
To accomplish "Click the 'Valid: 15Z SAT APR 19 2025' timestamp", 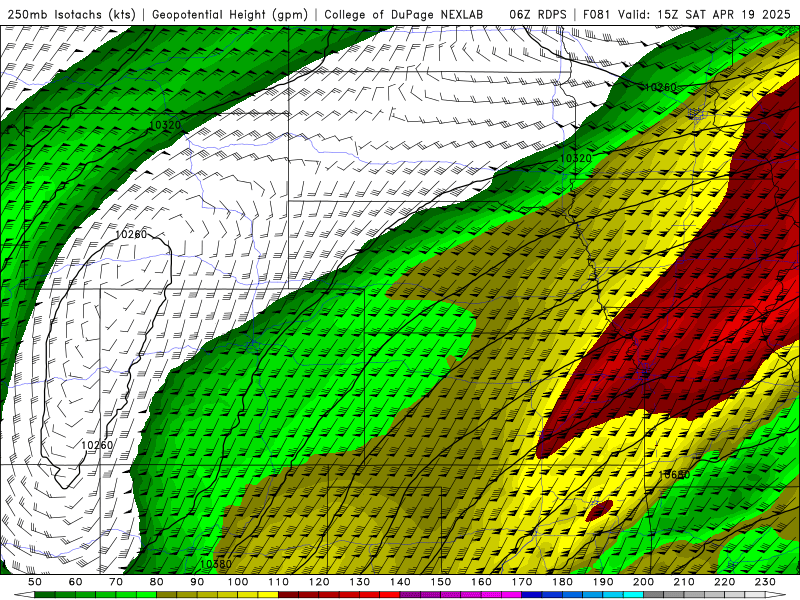I will pos(704,15).
